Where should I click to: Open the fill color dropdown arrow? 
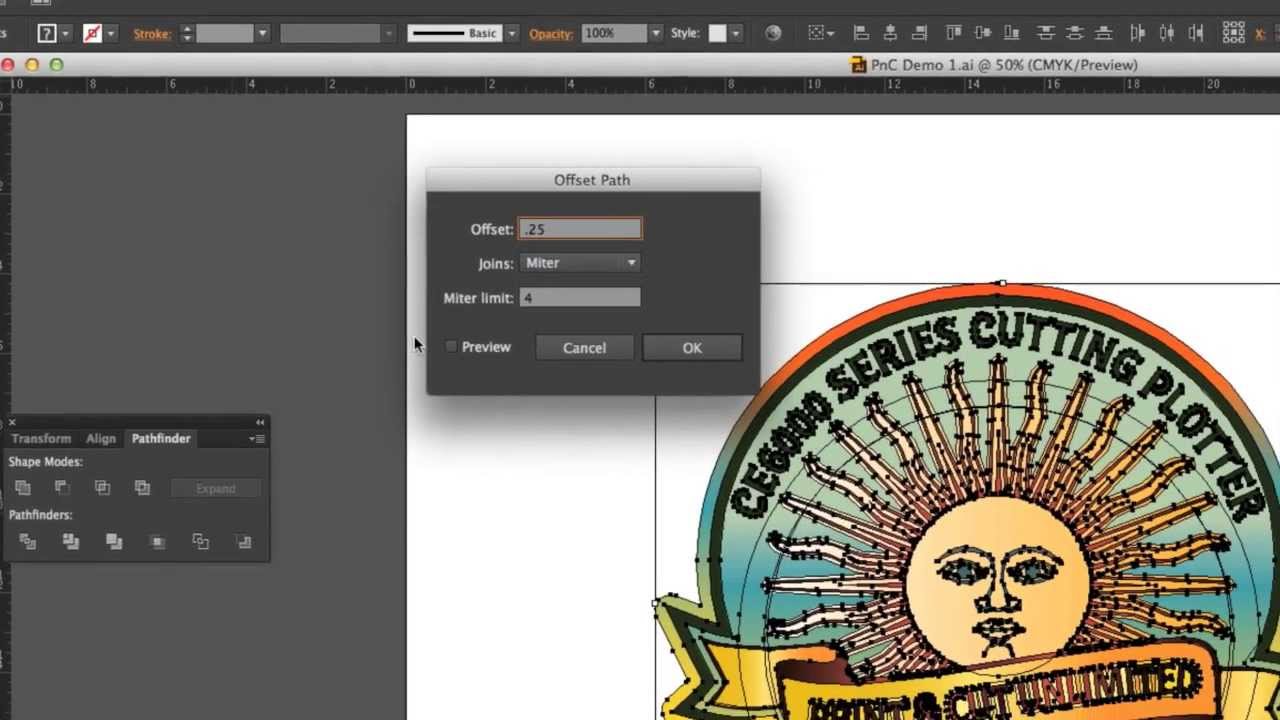[65, 34]
